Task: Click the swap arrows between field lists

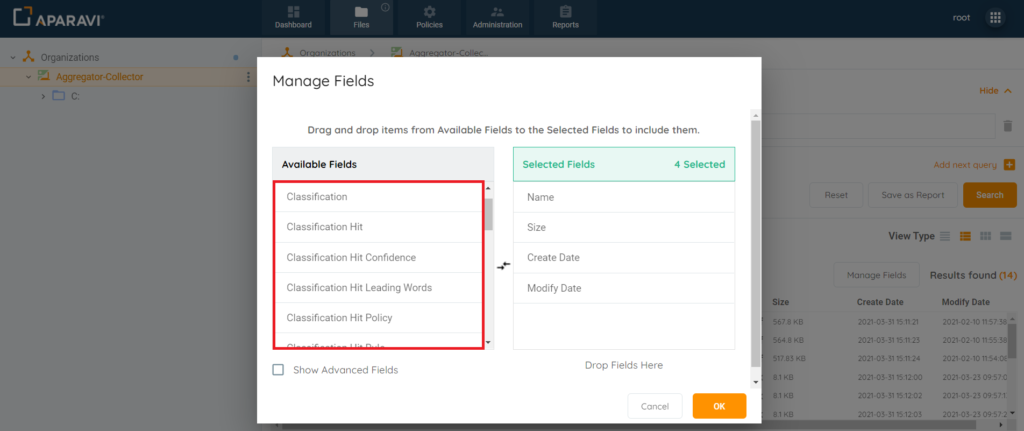Action: 503,265
